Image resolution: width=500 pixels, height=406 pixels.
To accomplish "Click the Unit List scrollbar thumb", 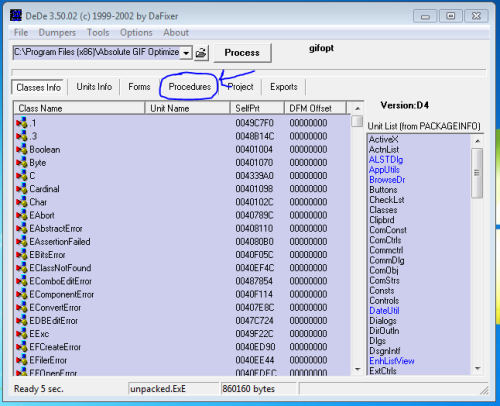I will tap(477, 173).
